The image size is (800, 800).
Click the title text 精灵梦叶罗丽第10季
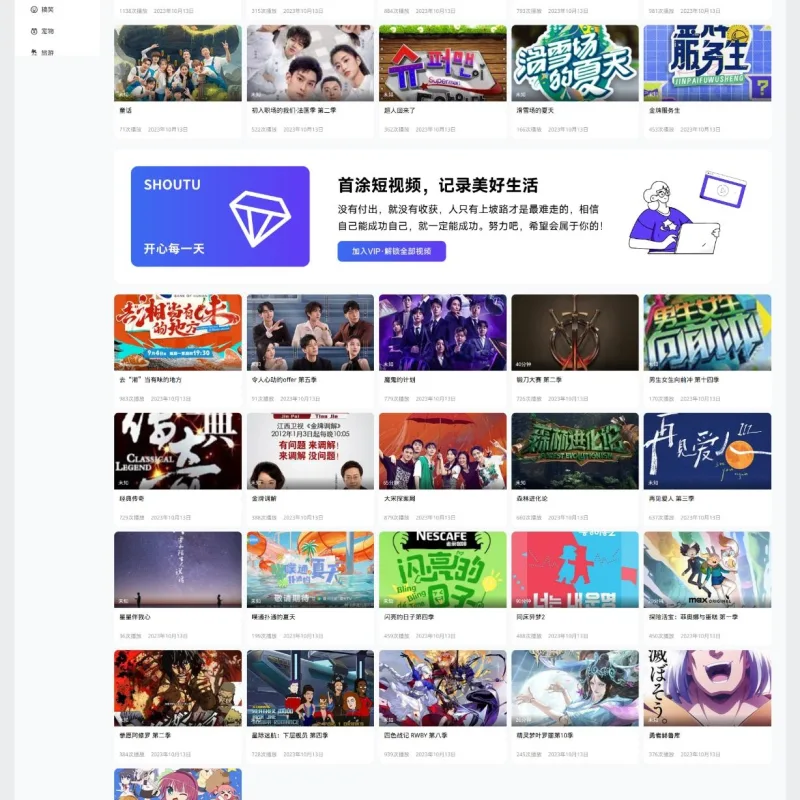tap(544, 735)
